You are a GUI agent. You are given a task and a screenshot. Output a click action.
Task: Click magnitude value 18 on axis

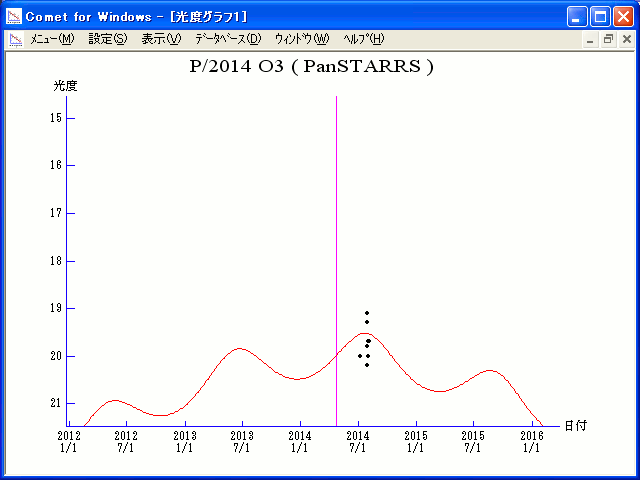(x=56, y=261)
